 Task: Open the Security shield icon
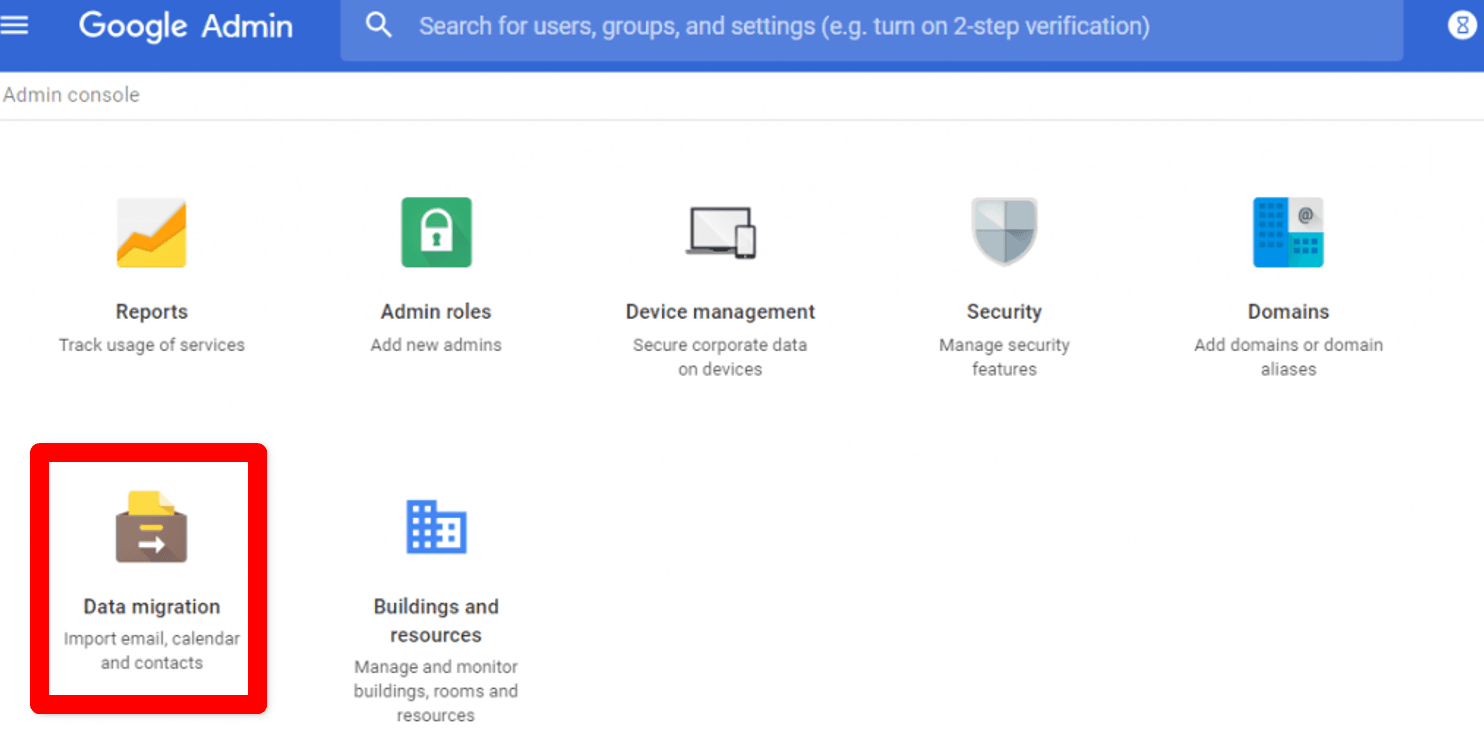point(1004,232)
